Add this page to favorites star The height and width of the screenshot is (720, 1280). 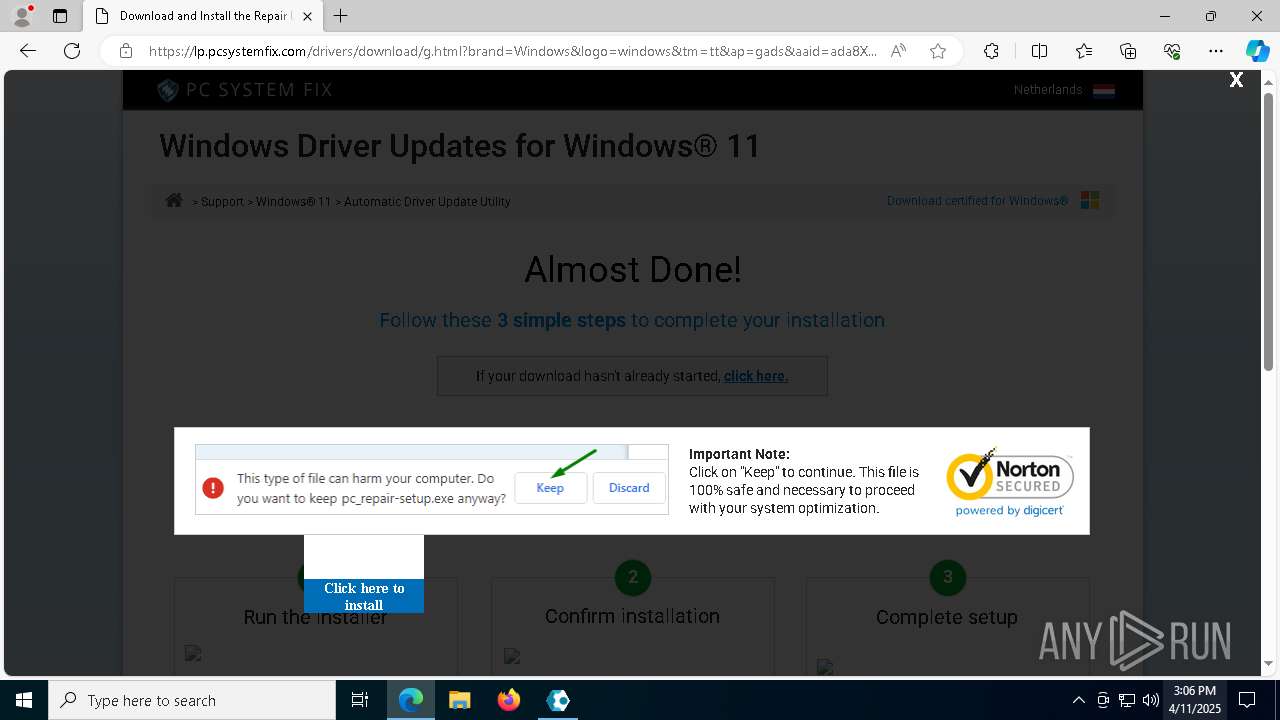click(x=938, y=51)
